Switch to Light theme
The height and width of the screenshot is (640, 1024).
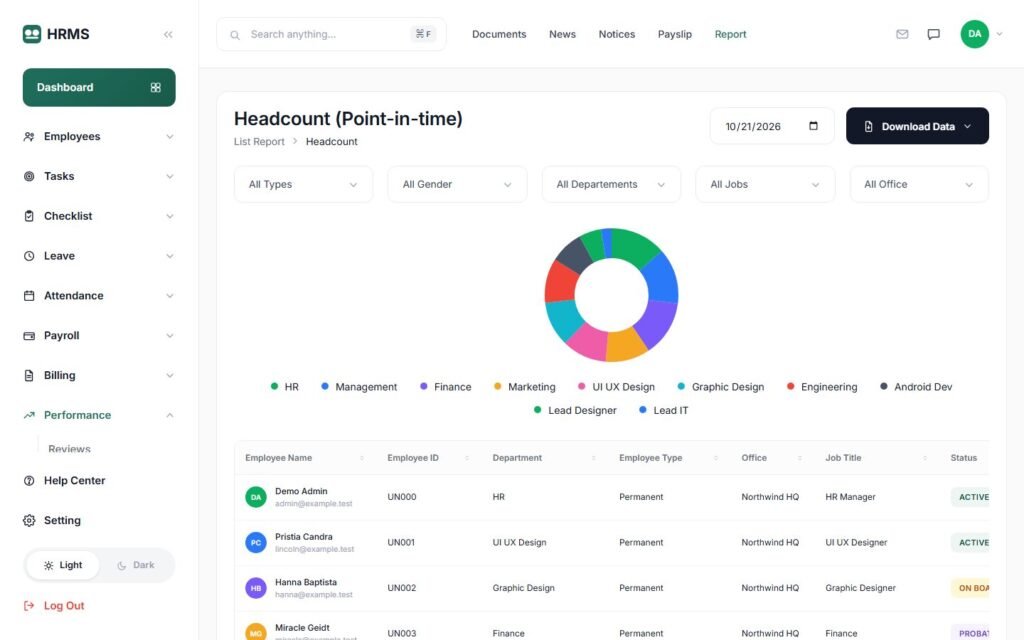coord(63,565)
